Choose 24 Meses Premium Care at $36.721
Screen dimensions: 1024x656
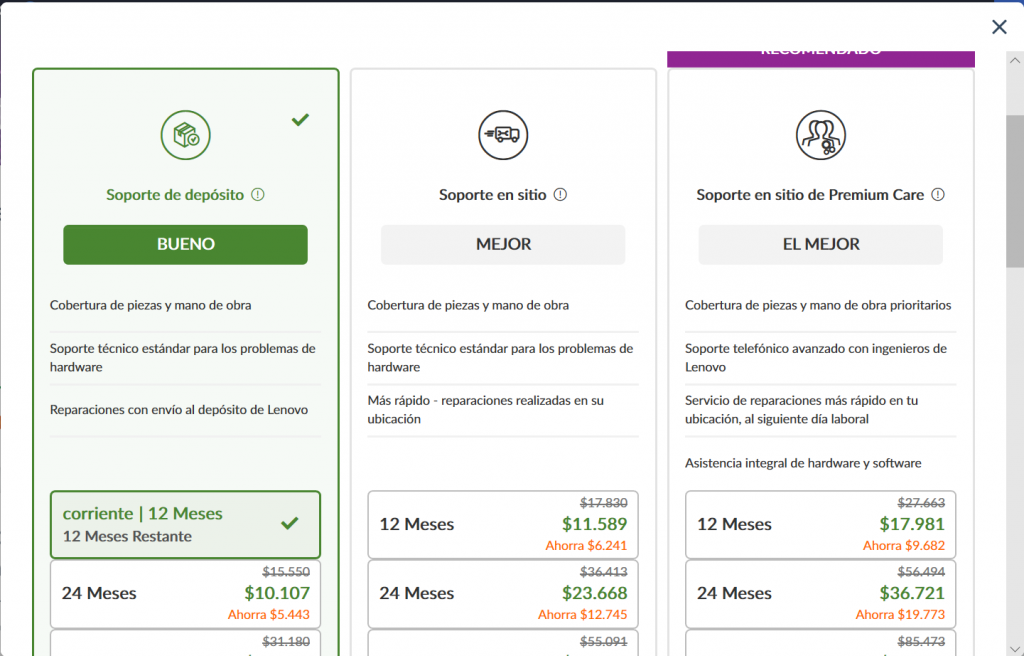(x=820, y=593)
